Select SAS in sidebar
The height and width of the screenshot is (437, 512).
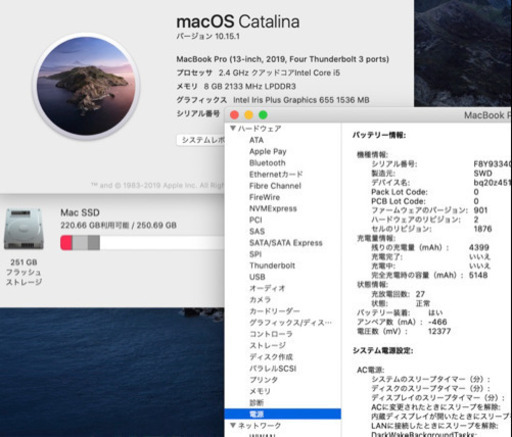point(257,231)
